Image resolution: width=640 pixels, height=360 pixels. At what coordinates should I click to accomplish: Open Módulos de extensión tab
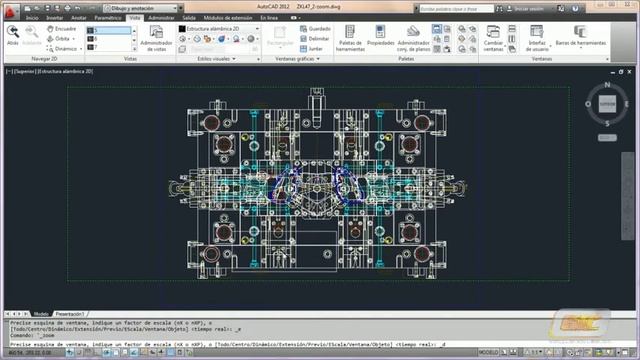(228, 18)
